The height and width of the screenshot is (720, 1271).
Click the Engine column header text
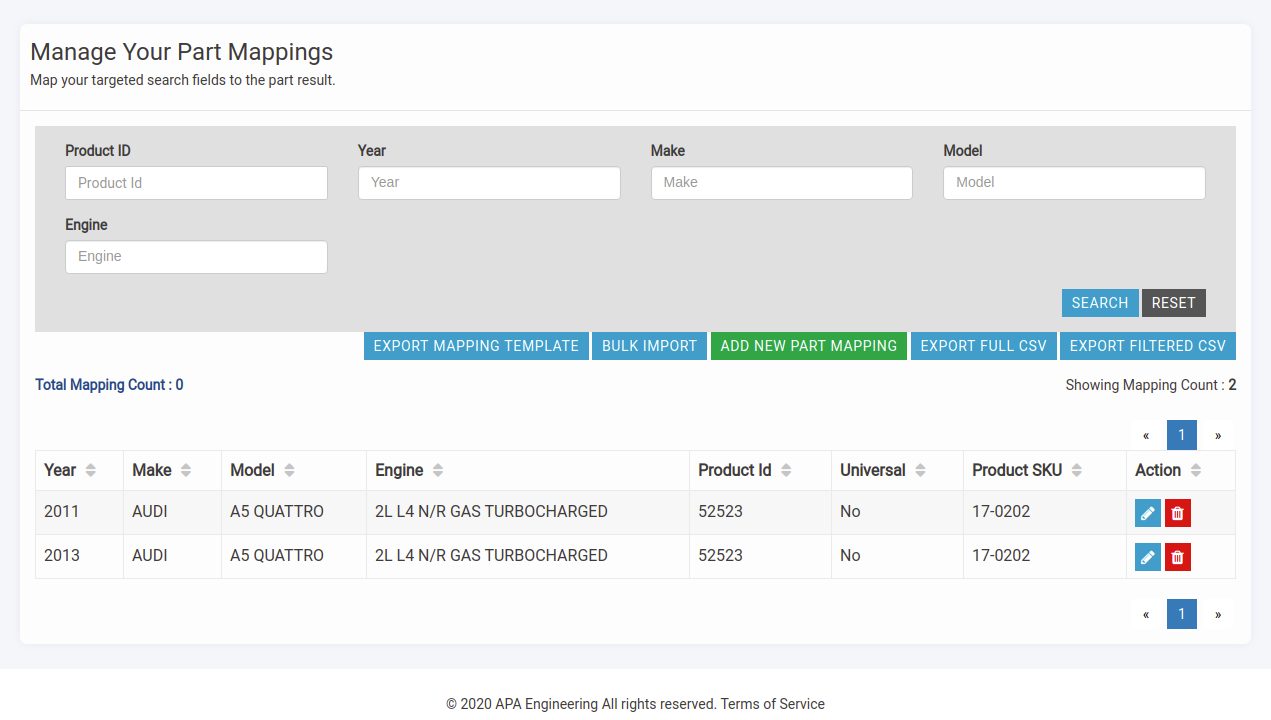(399, 470)
